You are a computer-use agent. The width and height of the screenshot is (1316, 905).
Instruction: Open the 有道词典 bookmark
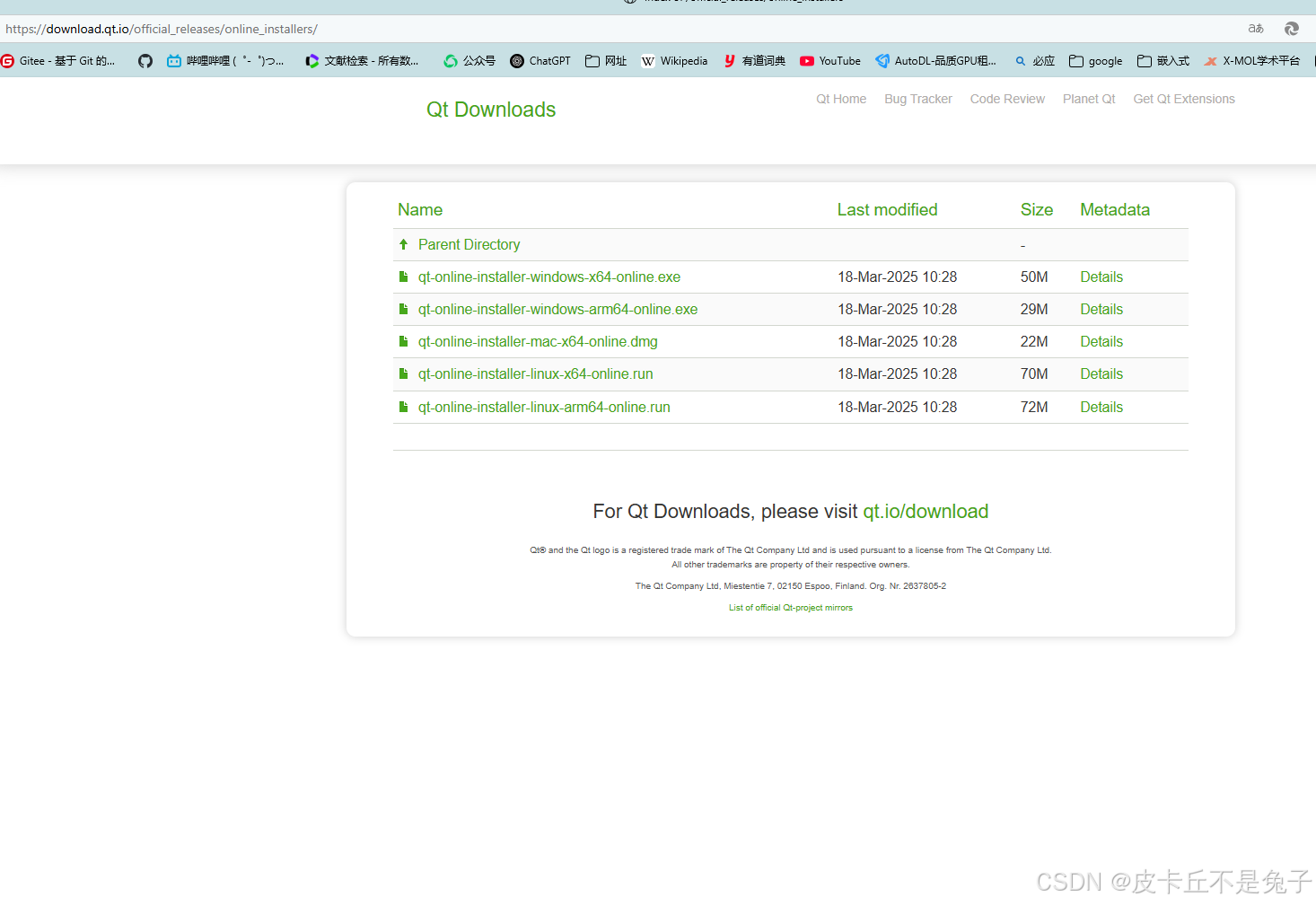(x=753, y=61)
